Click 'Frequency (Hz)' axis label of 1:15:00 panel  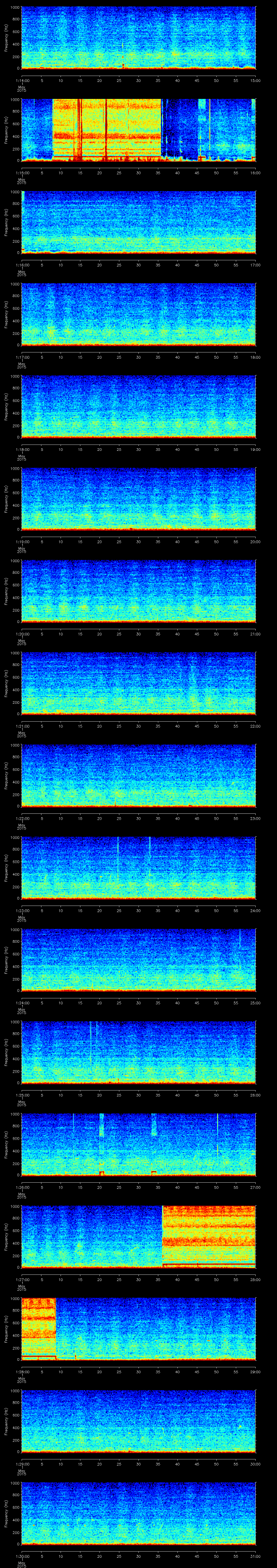[6, 130]
